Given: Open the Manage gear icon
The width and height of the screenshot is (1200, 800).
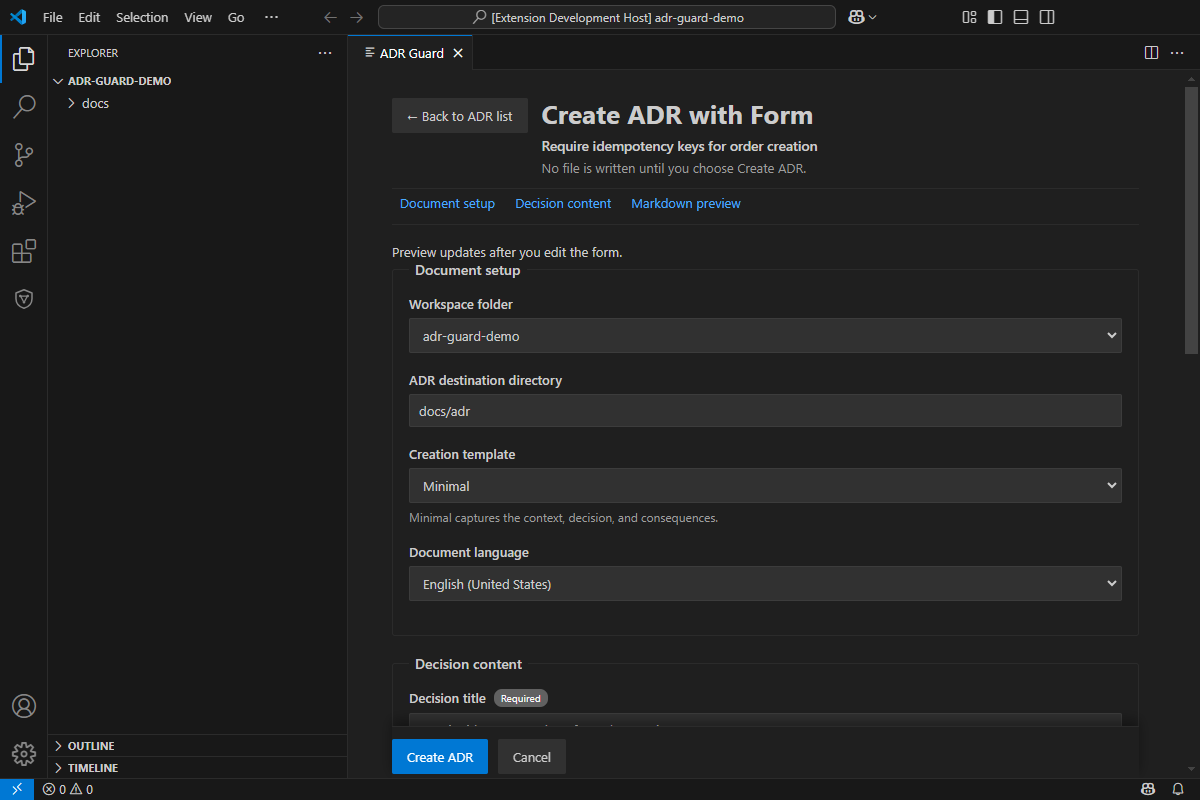Looking at the screenshot, I should 24,753.
